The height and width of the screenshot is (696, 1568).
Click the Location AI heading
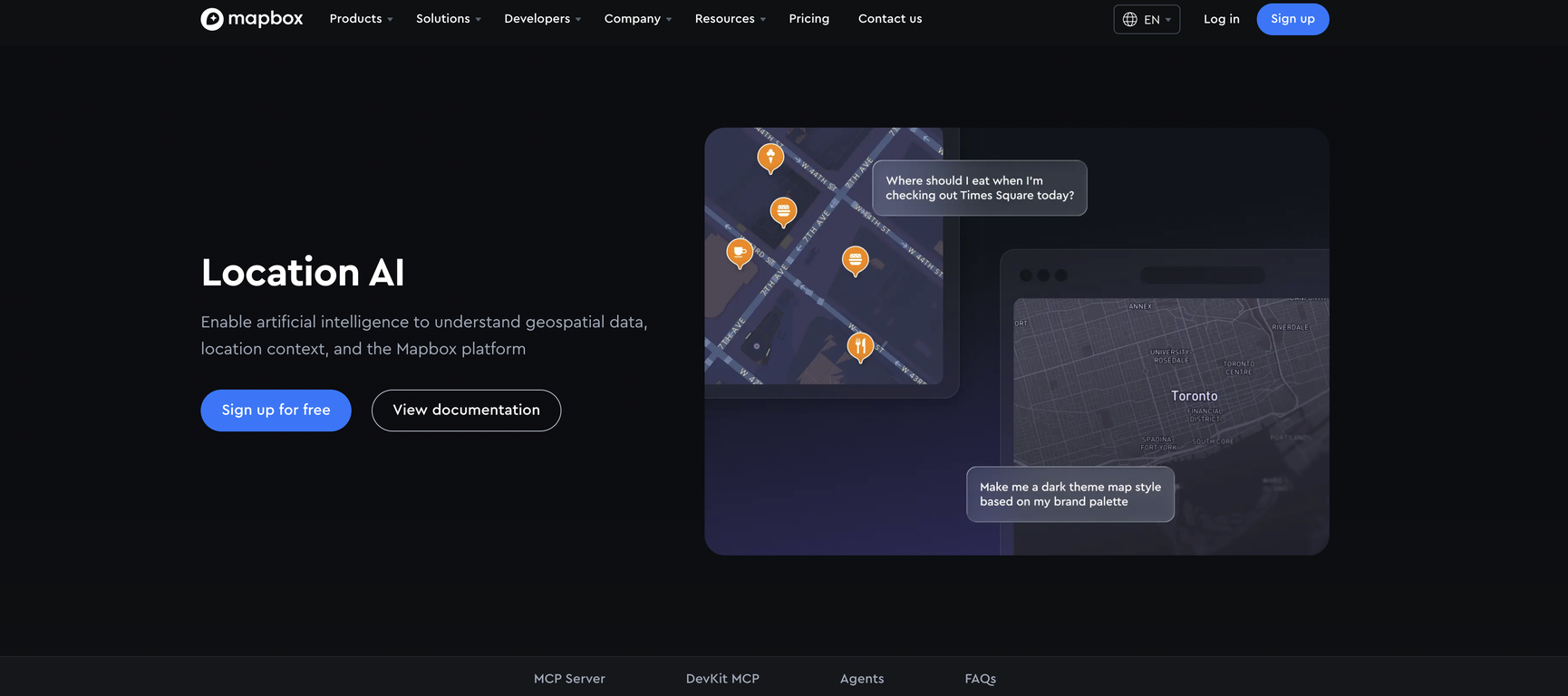(303, 273)
